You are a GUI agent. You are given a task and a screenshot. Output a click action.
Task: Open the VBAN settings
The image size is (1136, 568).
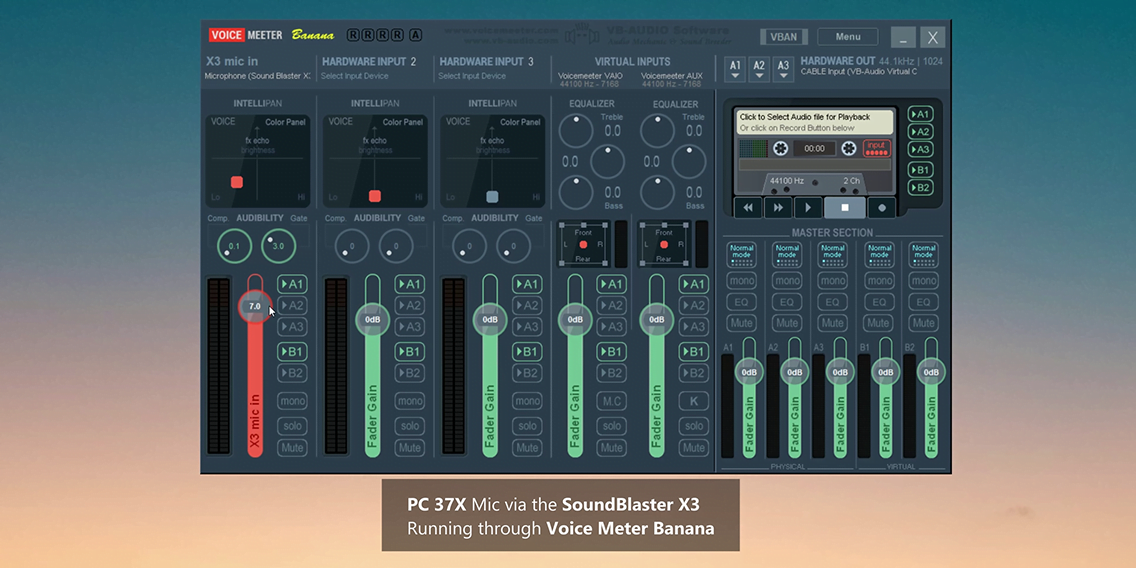click(x=783, y=37)
